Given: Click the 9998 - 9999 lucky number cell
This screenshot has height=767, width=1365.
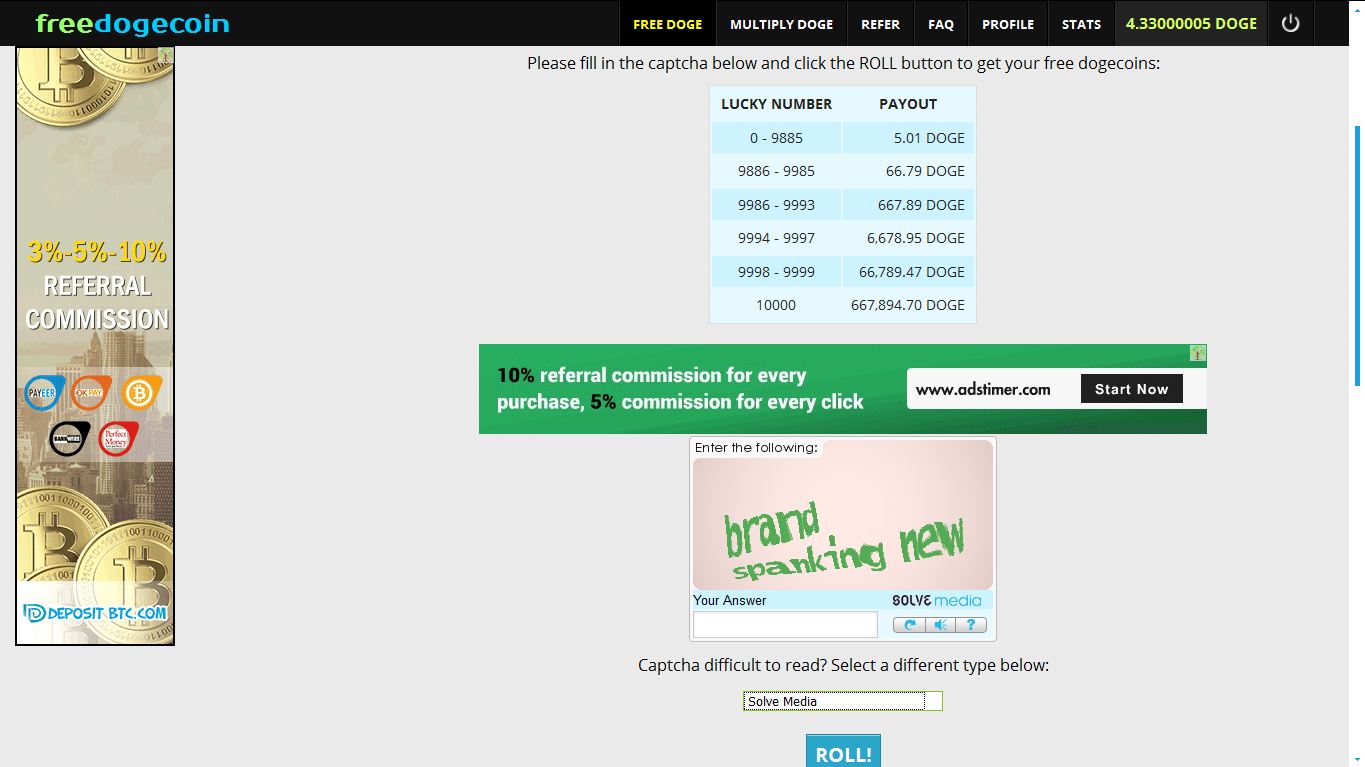Looking at the screenshot, I should point(776,272).
